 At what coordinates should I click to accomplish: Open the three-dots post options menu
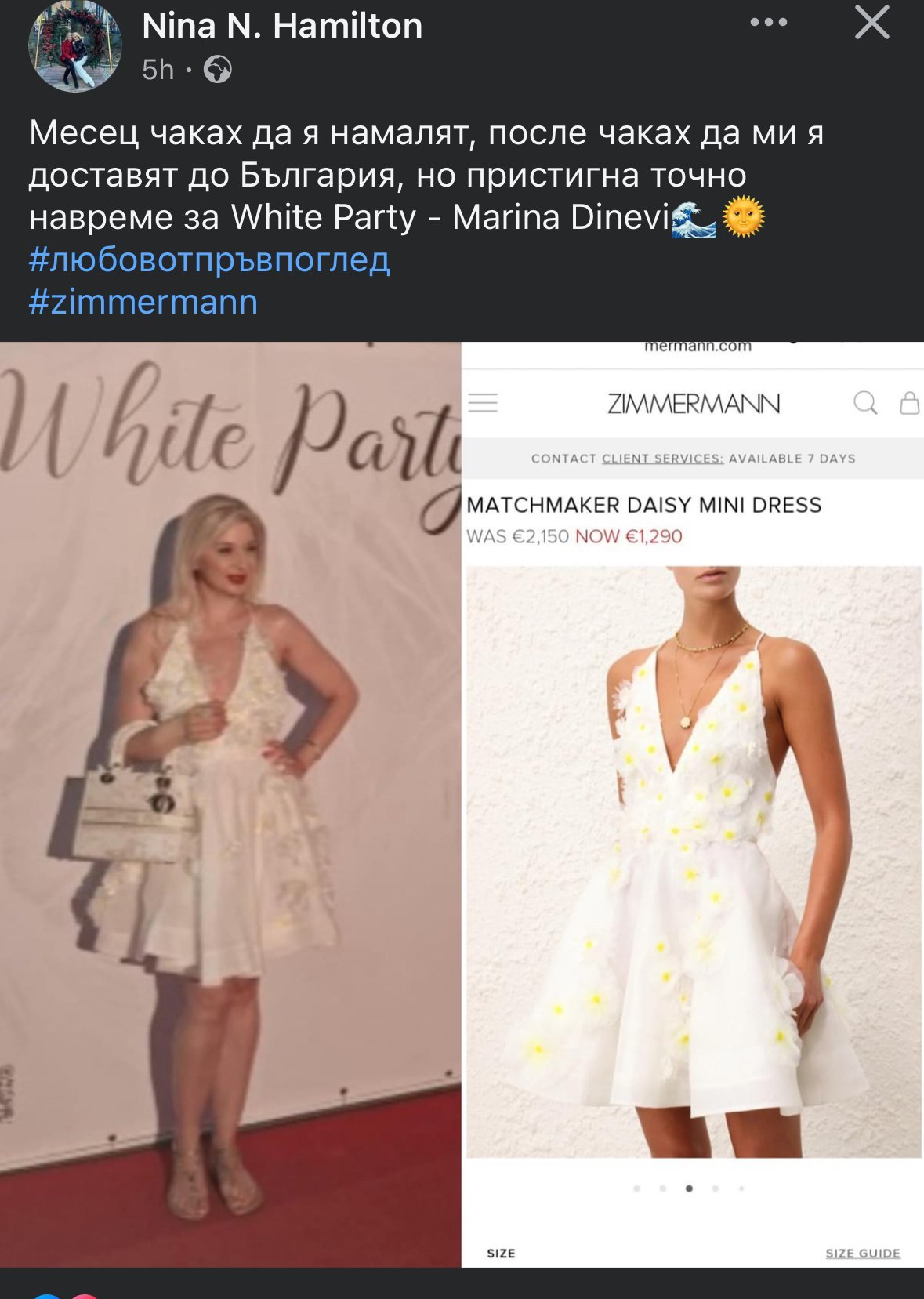coord(768,23)
